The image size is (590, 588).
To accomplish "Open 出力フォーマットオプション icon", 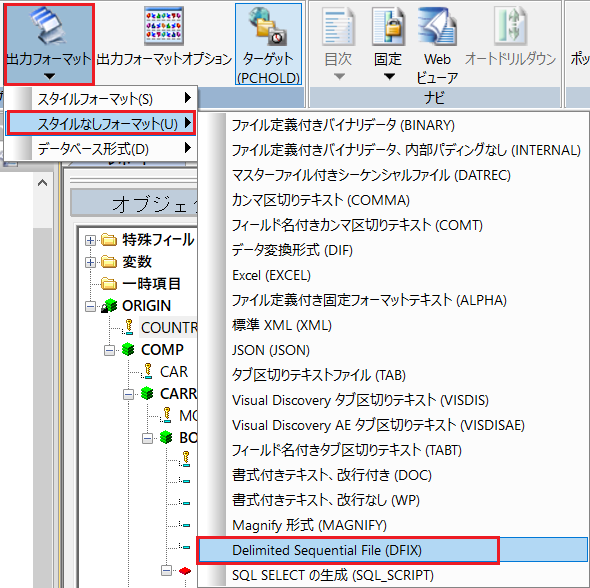I will point(164,26).
